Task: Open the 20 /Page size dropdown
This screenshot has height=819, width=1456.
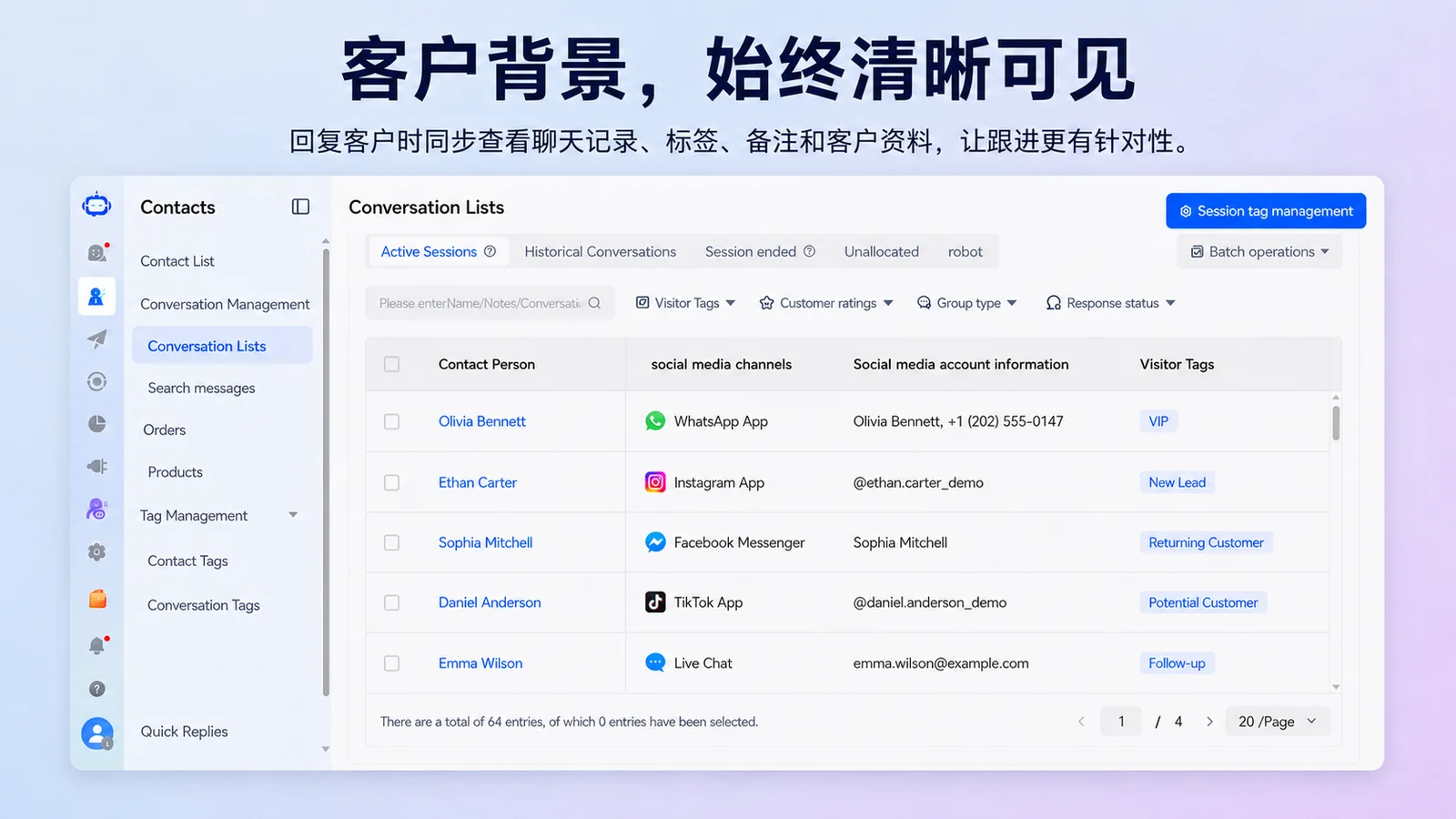Action: pos(1278,722)
